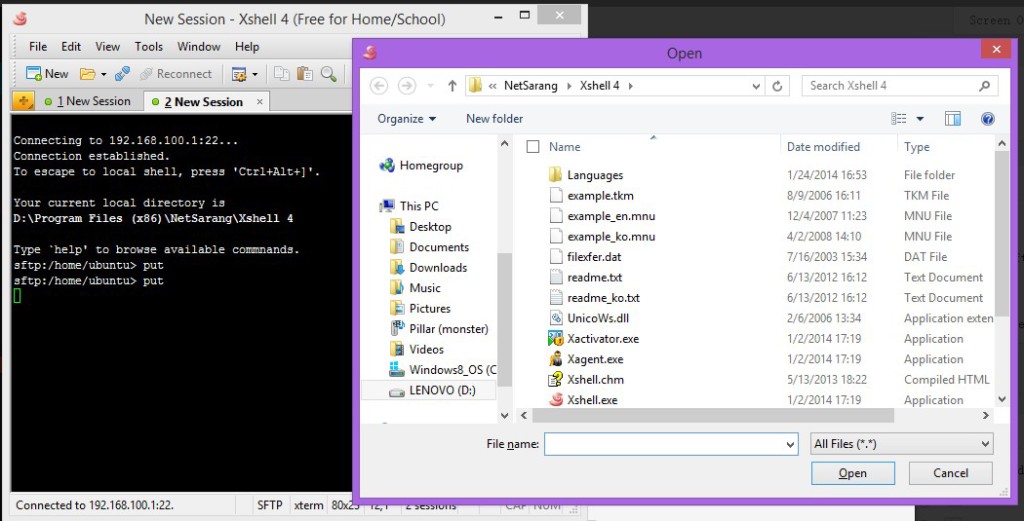Sort by the Type column header

coord(916,147)
